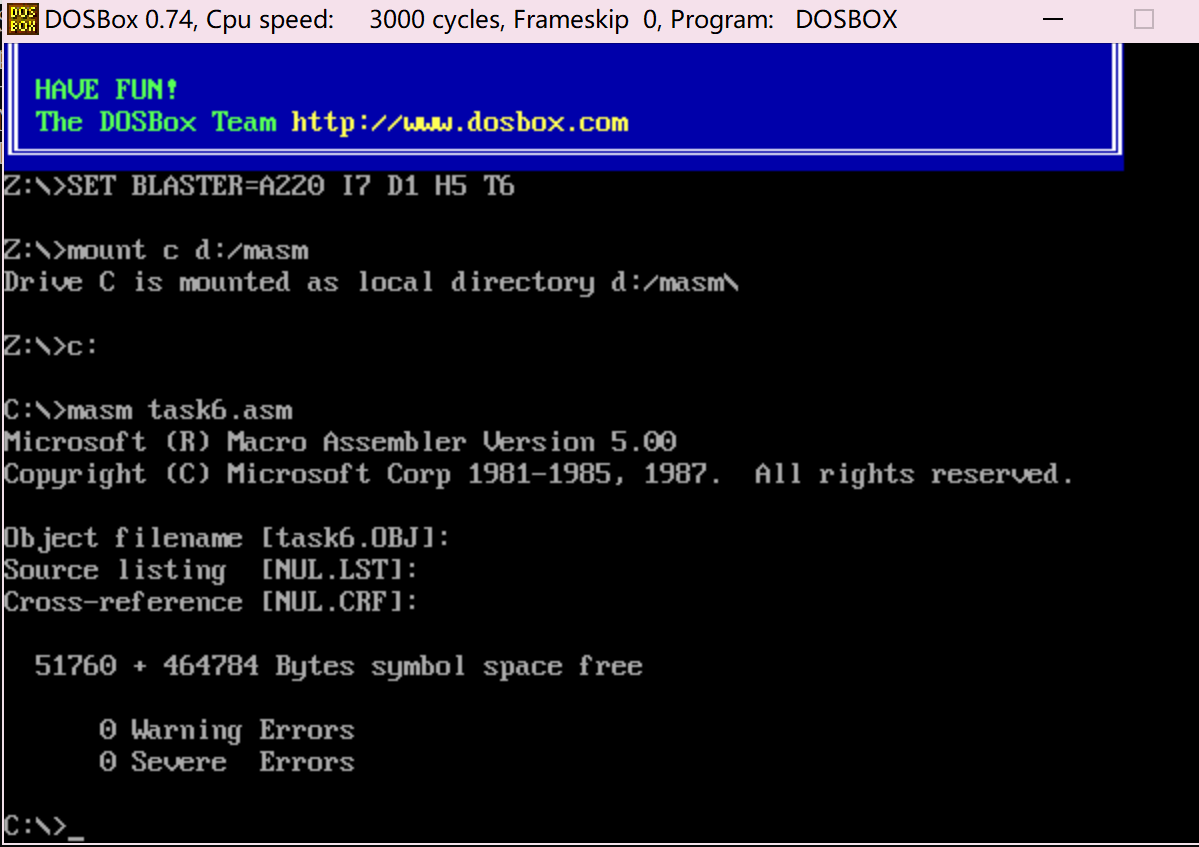Click 'Cross-reference [NUL.CRF]:' line
This screenshot has width=1199, height=847.
[x=210, y=602]
